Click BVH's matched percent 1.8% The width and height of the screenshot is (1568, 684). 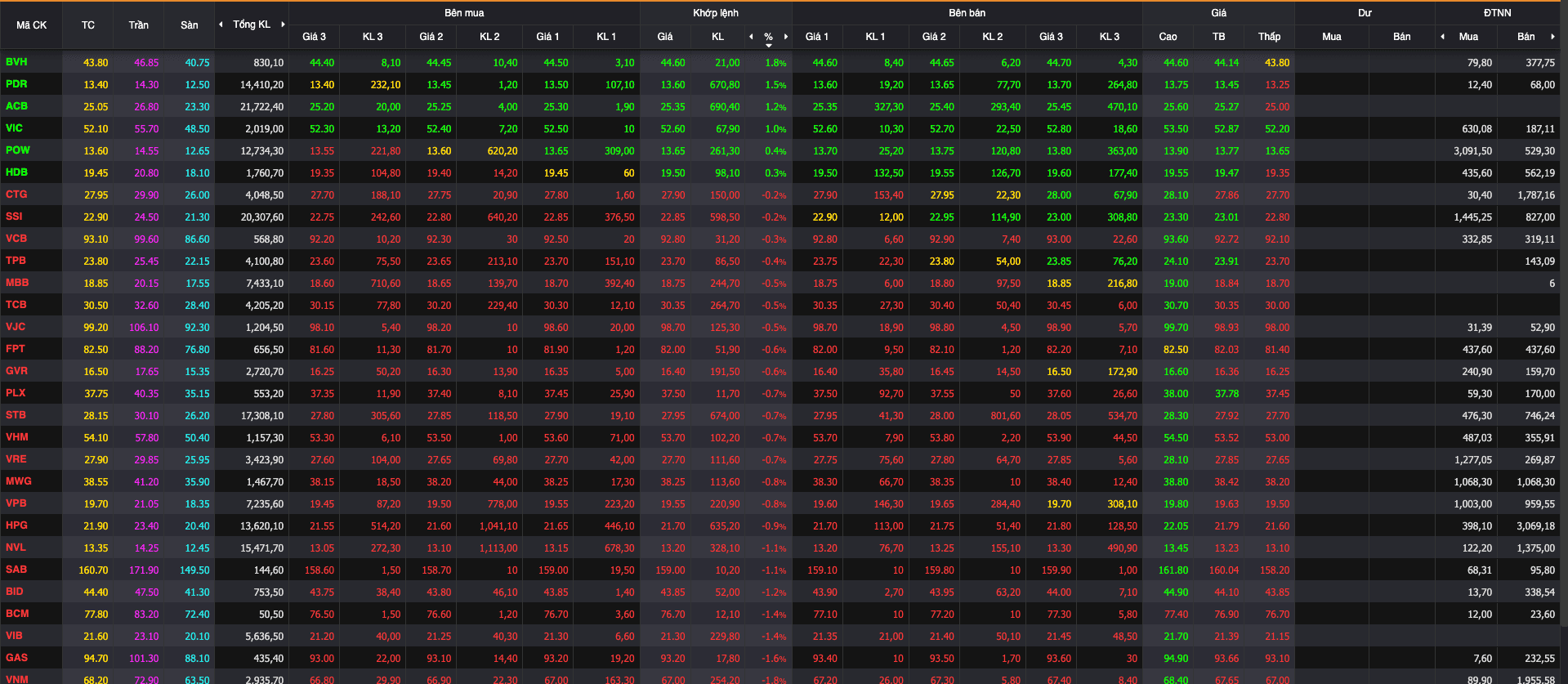tap(776, 63)
